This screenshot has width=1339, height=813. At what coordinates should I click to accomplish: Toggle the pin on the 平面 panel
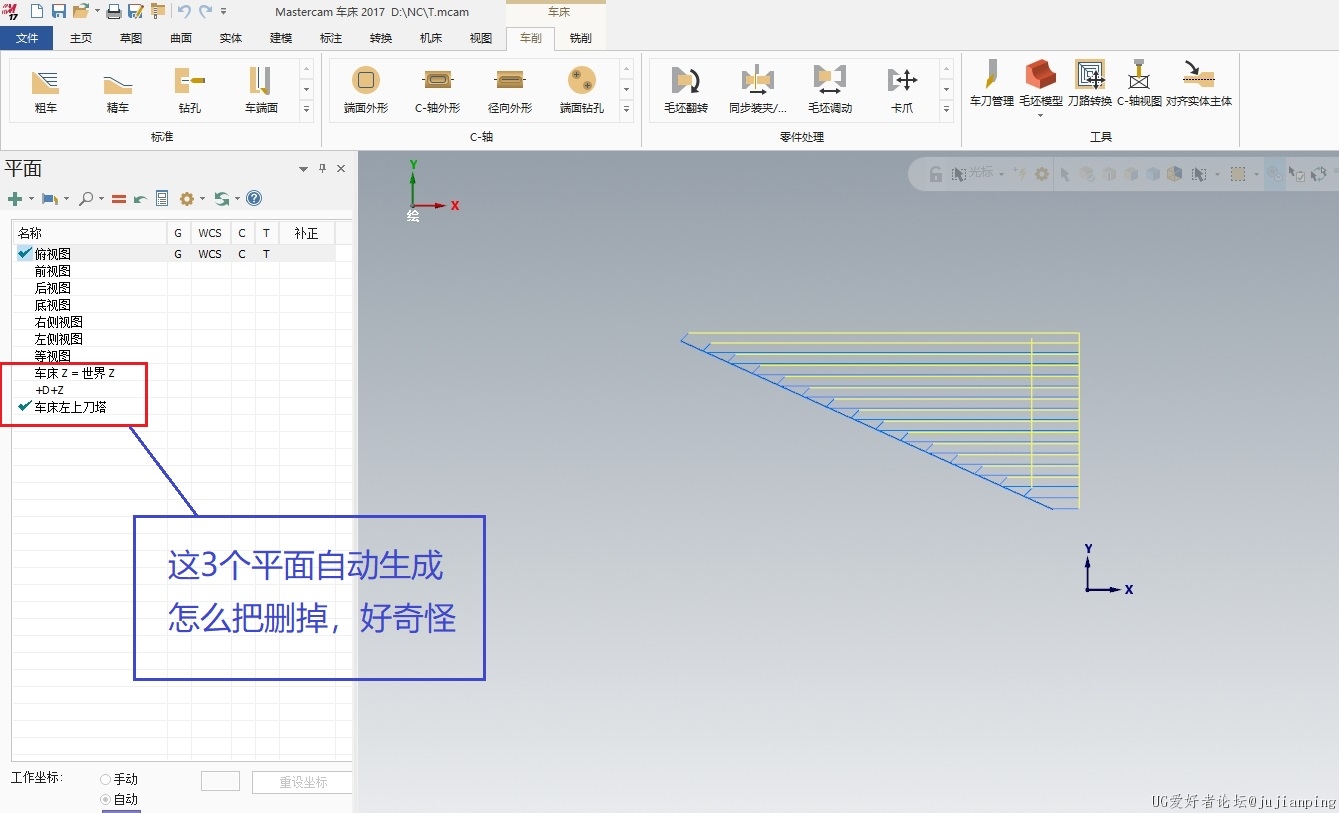[322, 169]
